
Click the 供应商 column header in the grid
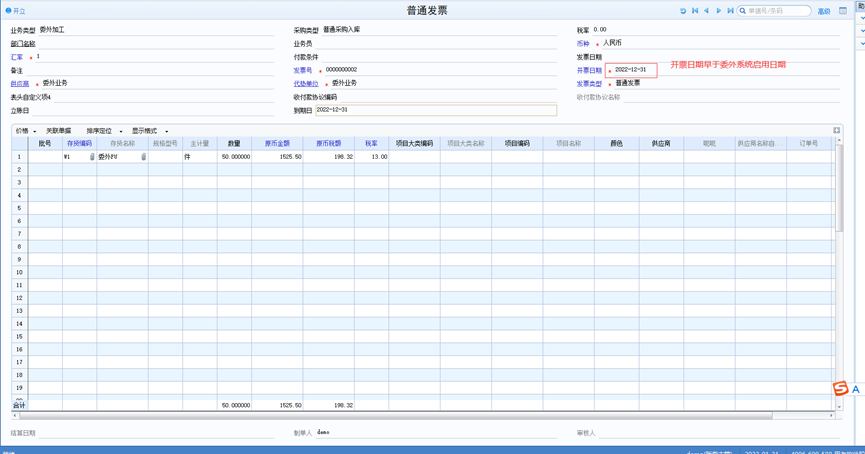661,143
